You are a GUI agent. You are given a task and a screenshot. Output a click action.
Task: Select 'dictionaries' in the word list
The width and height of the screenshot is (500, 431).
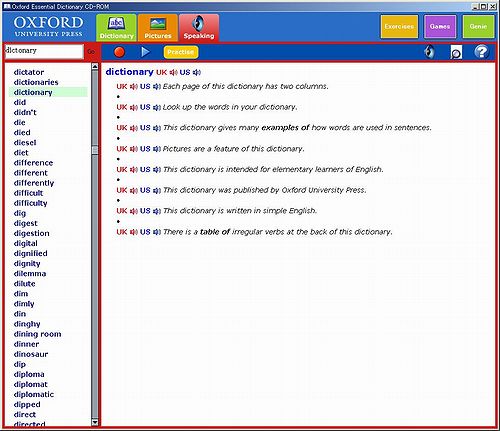36,82
